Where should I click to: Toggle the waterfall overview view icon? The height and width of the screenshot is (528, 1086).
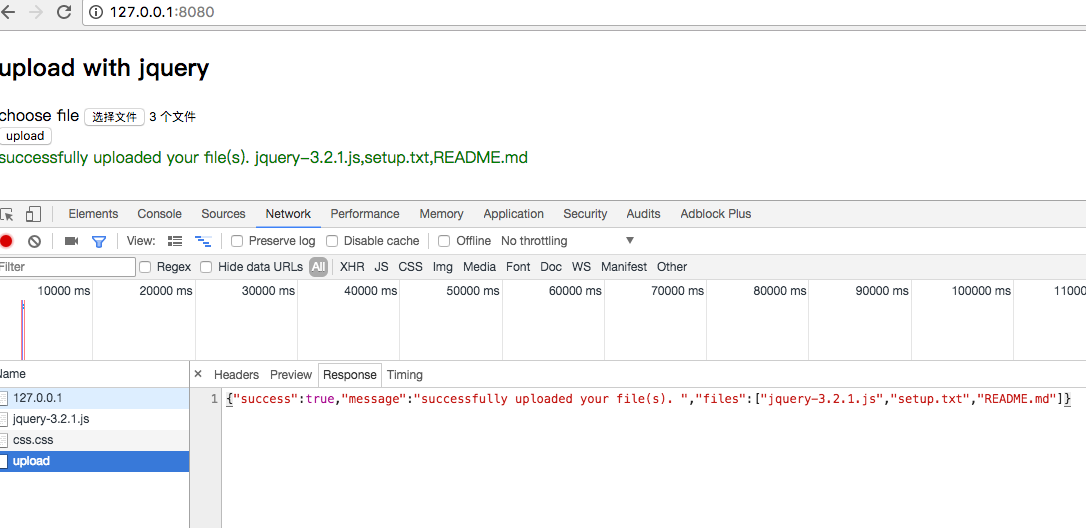(x=203, y=241)
